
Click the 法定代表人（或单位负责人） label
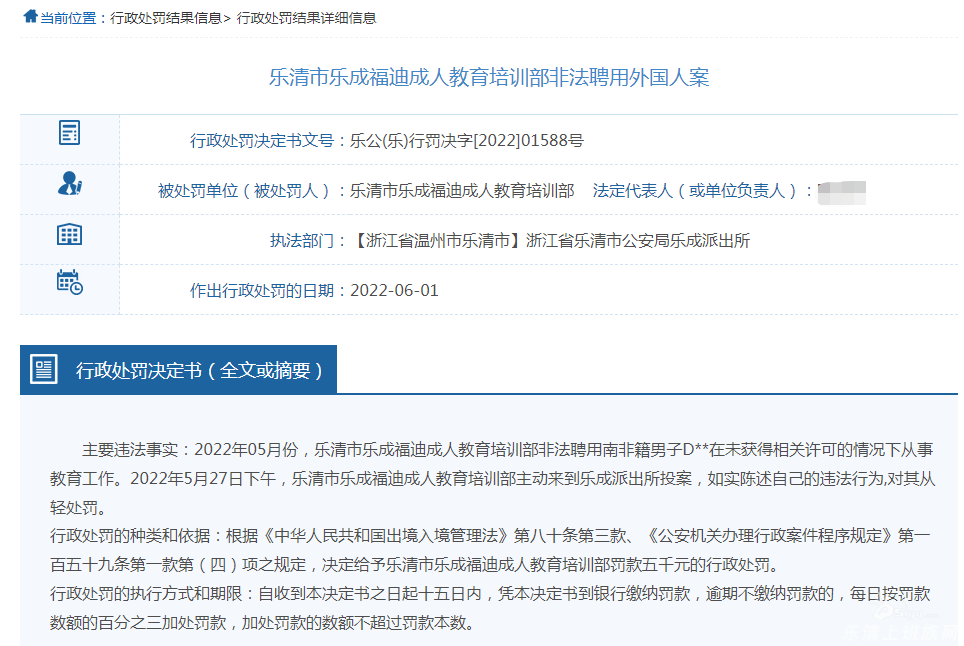tap(698, 190)
